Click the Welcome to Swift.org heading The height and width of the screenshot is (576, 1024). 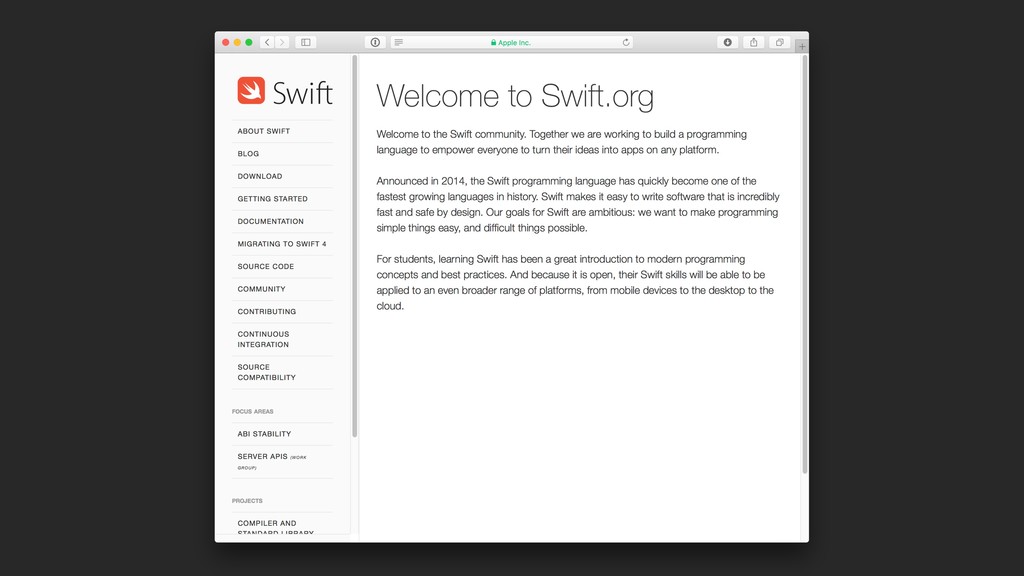[x=515, y=96]
